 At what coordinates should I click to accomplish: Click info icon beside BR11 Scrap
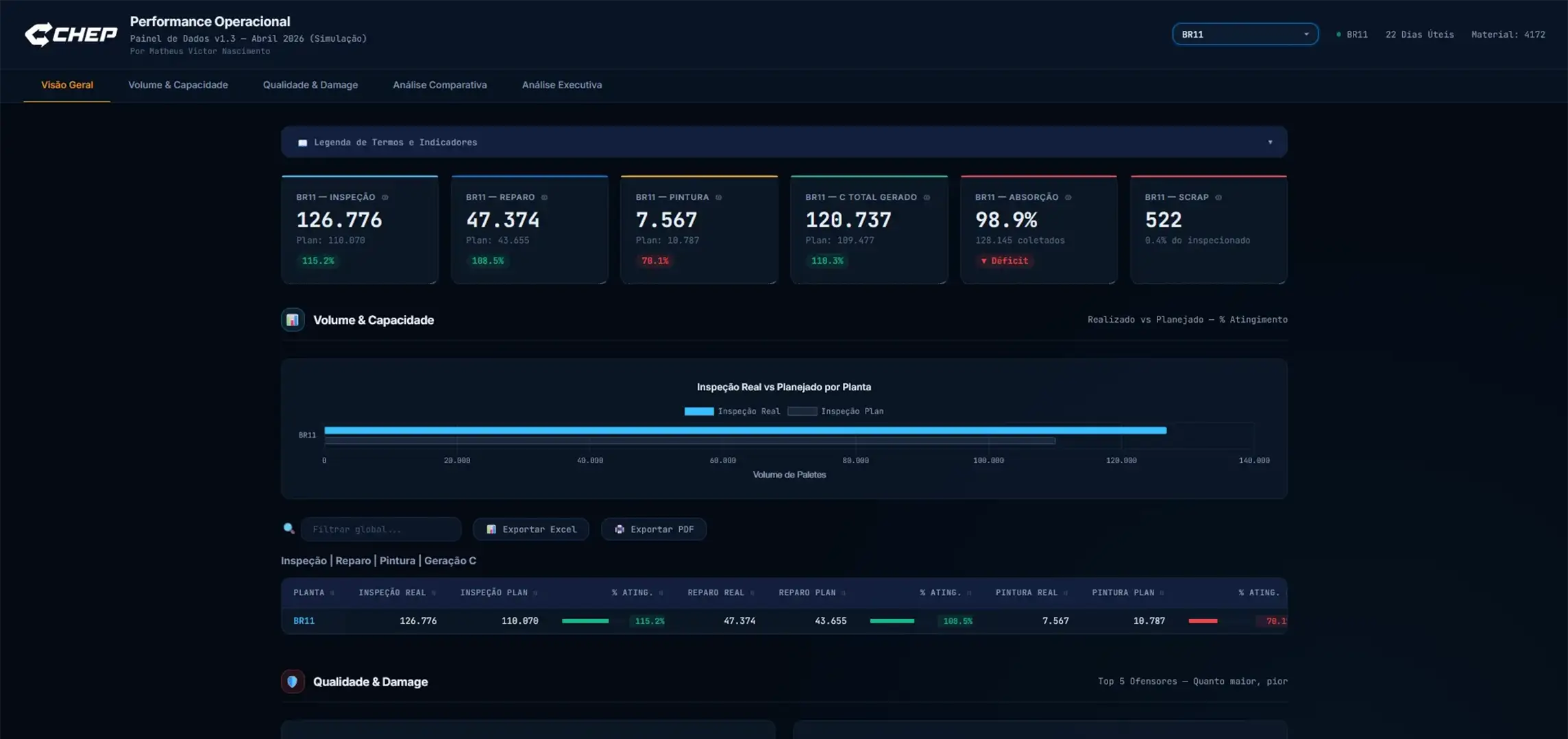[x=1218, y=197]
